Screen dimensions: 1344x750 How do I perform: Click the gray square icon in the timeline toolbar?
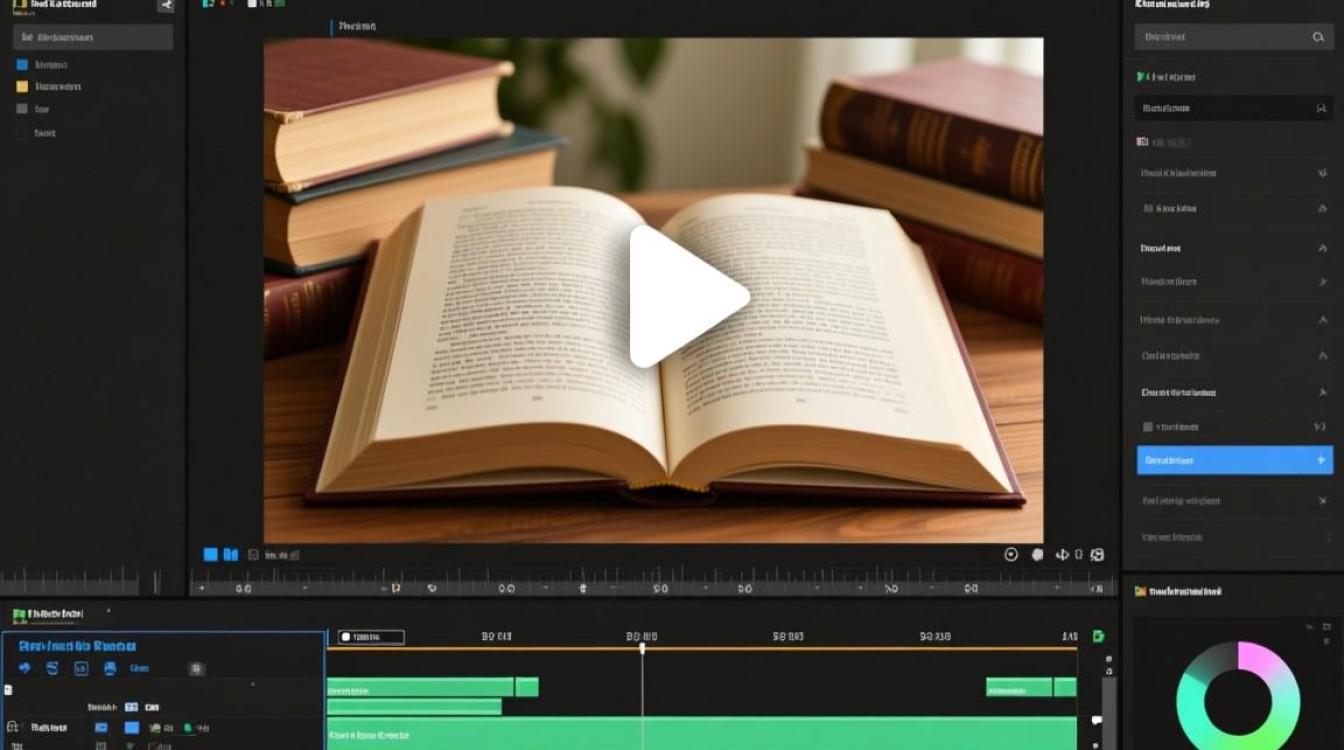tap(197, 668)
